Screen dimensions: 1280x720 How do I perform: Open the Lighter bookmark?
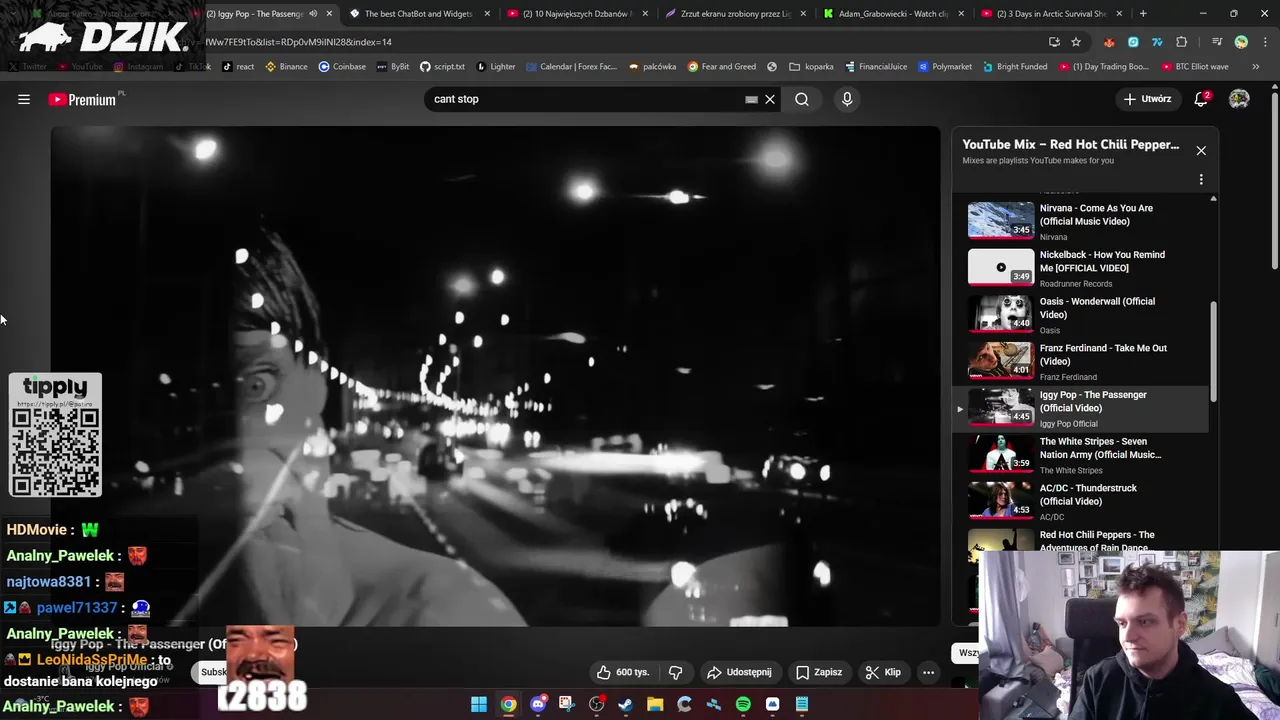[x=496, y=66]
